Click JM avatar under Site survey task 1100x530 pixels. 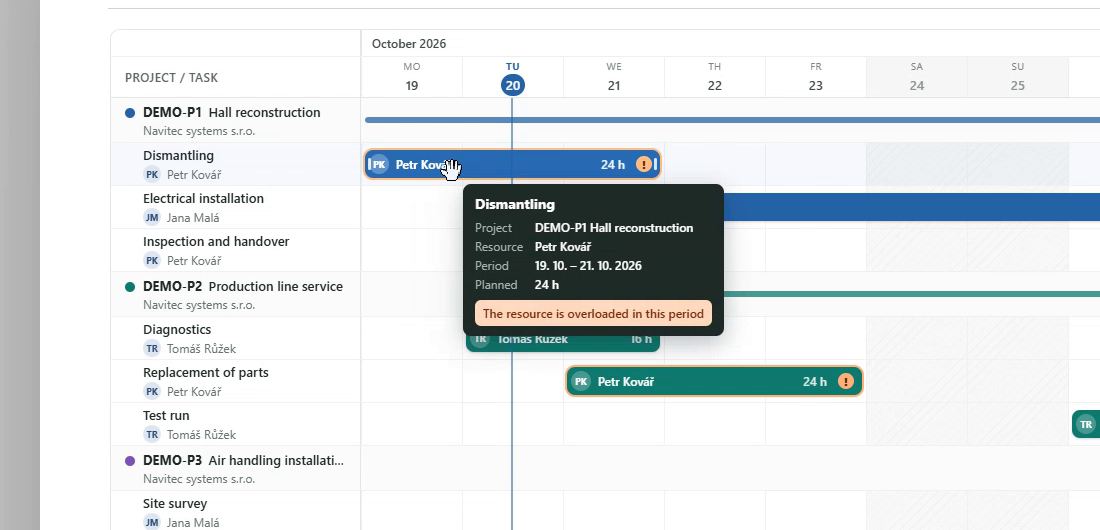tap(152, 522)
